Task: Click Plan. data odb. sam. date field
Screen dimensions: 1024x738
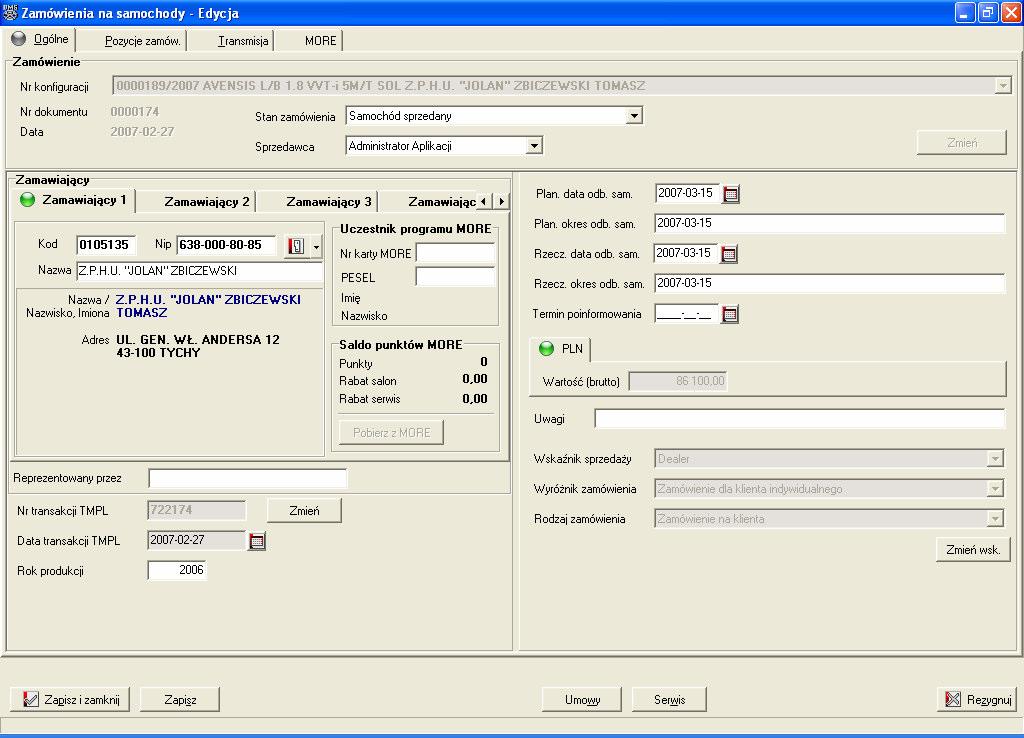Action: (687, 193)
